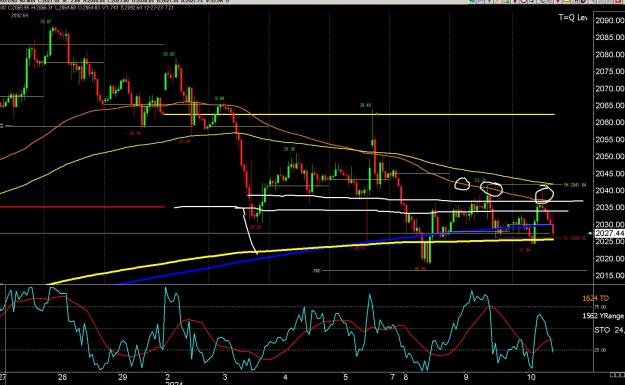625x385 pixels.
Task: Click the 2015.00 price axis label
Action: (x=610, y=275)
